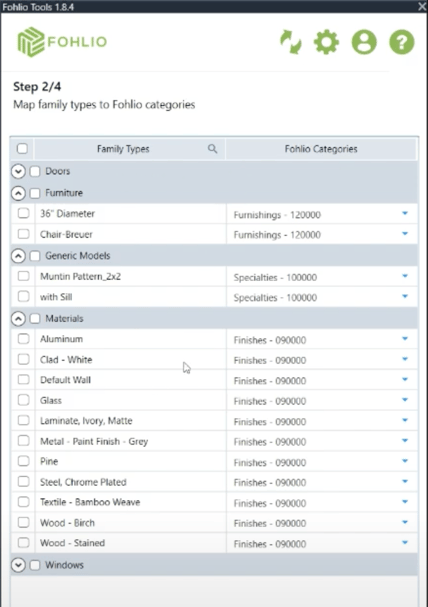
Task: Open category dropdown for Textile - Bamboo Weave
Action: click(405, 502)
